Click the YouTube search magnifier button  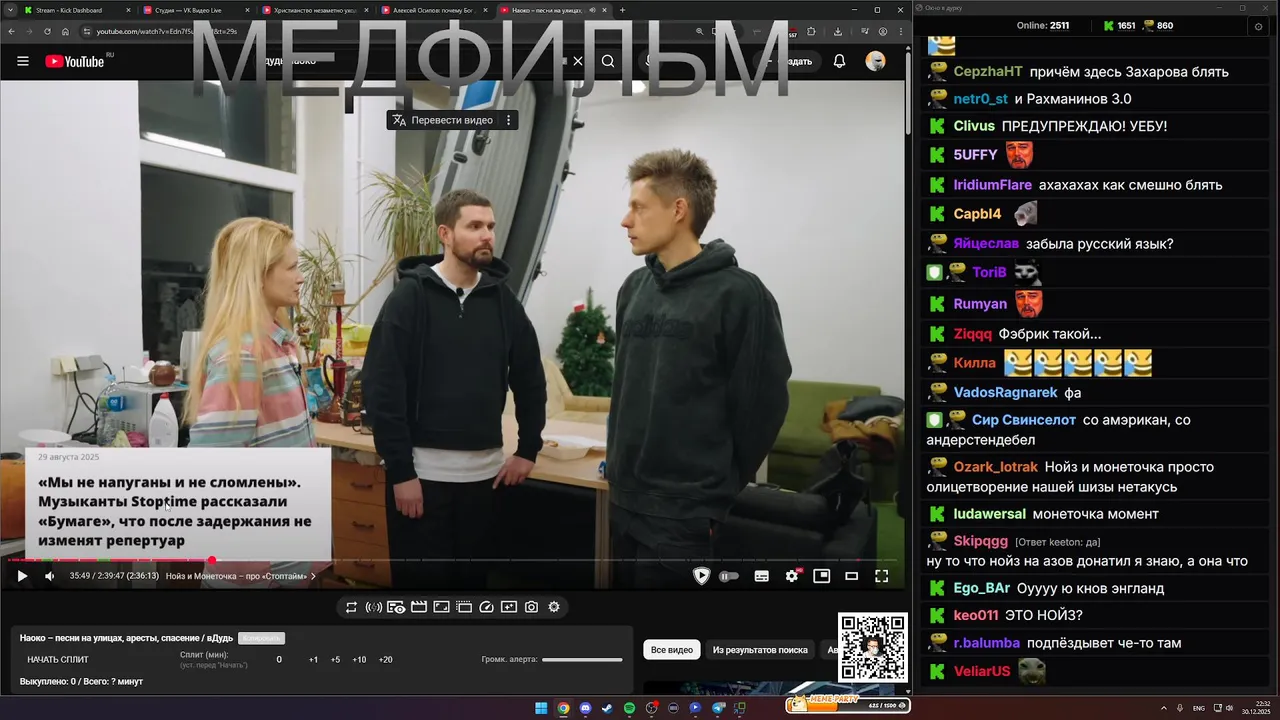607,61
